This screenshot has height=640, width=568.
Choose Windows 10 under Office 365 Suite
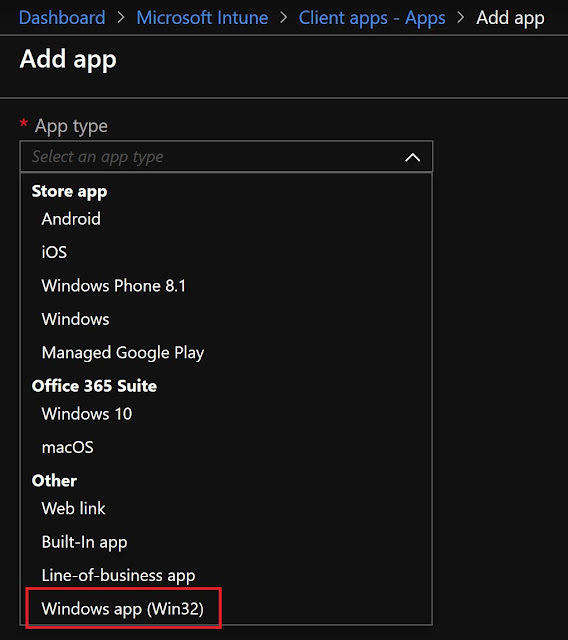click(87, 414)
